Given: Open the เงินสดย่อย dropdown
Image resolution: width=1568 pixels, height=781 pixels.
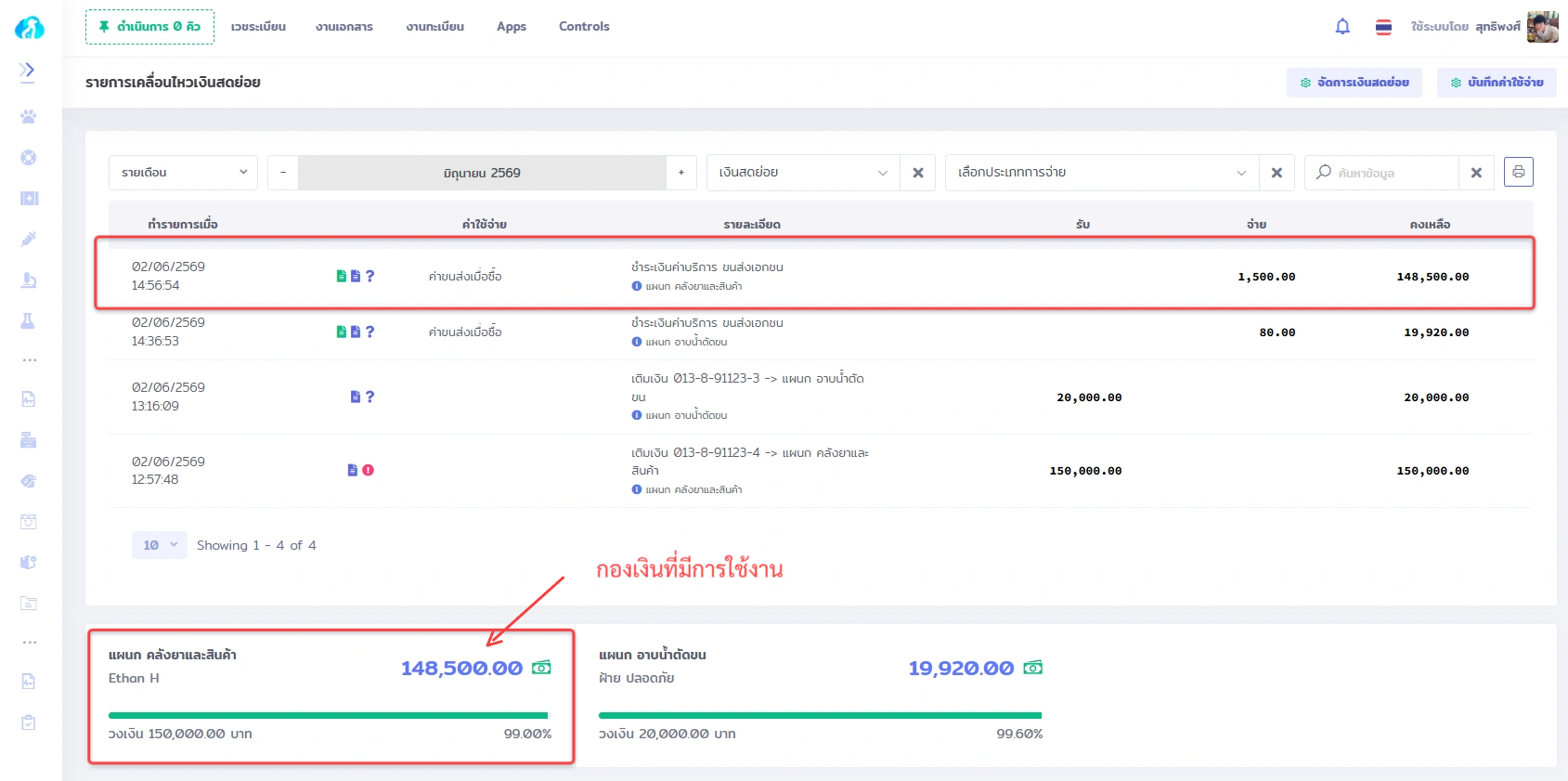Looking at the screenshot, I should click(803, 173).
